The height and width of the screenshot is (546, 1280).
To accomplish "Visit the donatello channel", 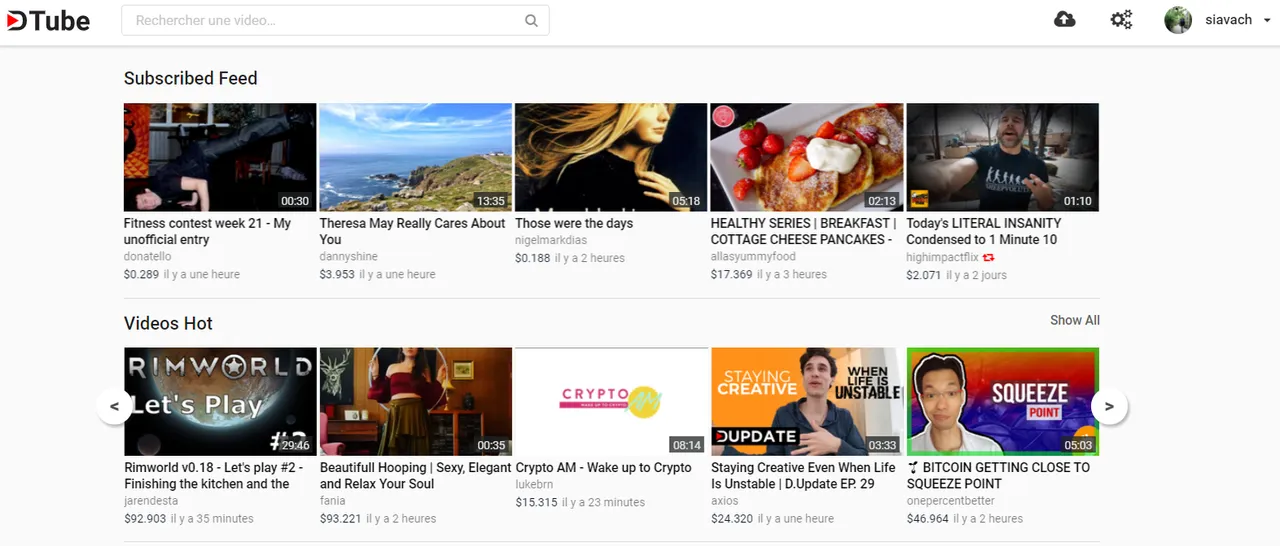I will tap(148, 257).
